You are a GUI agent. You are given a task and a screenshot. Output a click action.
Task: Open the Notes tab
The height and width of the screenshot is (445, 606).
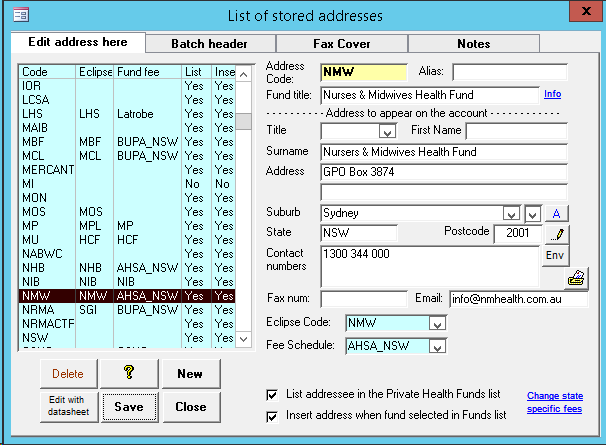click(x=474, y=44)
